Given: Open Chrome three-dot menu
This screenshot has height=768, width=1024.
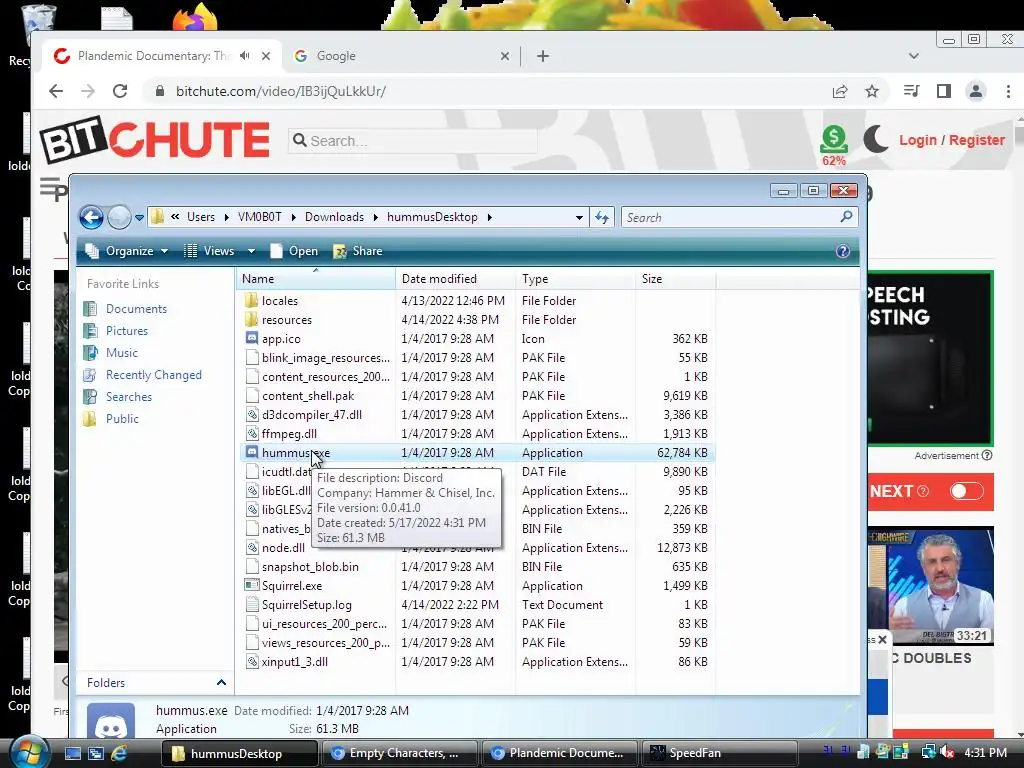Looking at the screenshot, I should tap(1008, 91).
